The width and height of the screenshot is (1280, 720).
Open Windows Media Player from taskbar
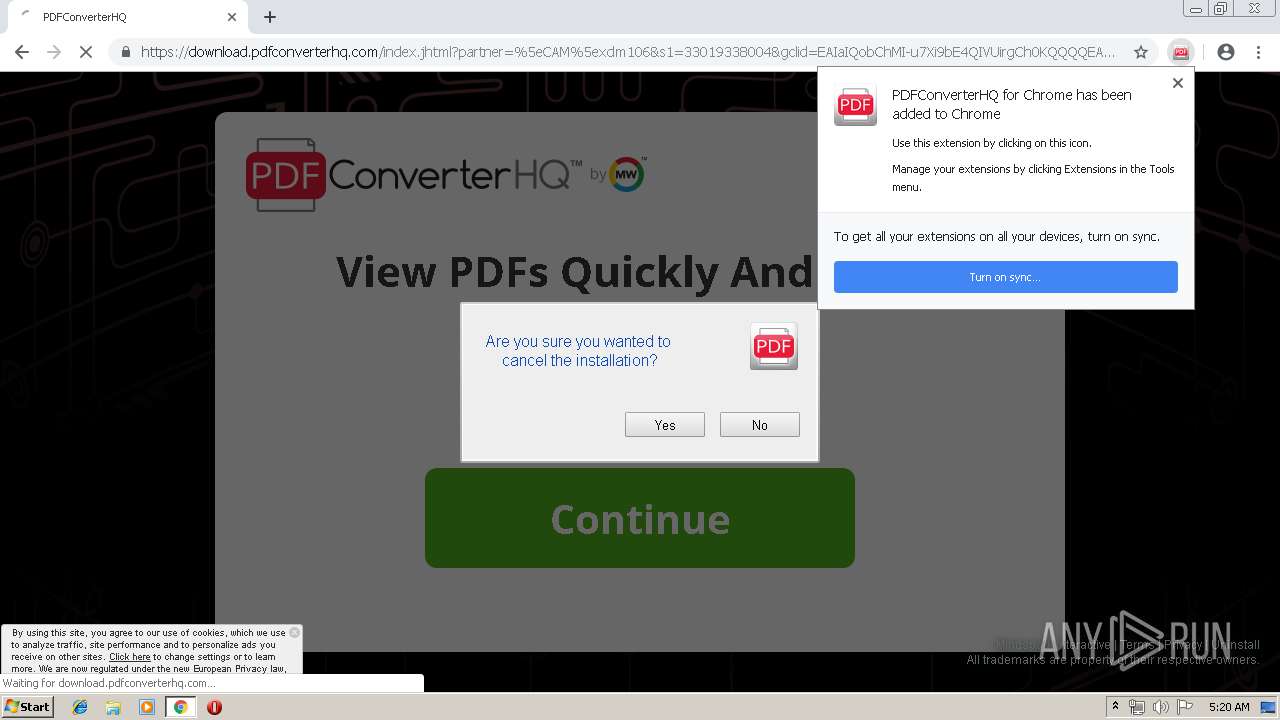[x=147, y=707]
